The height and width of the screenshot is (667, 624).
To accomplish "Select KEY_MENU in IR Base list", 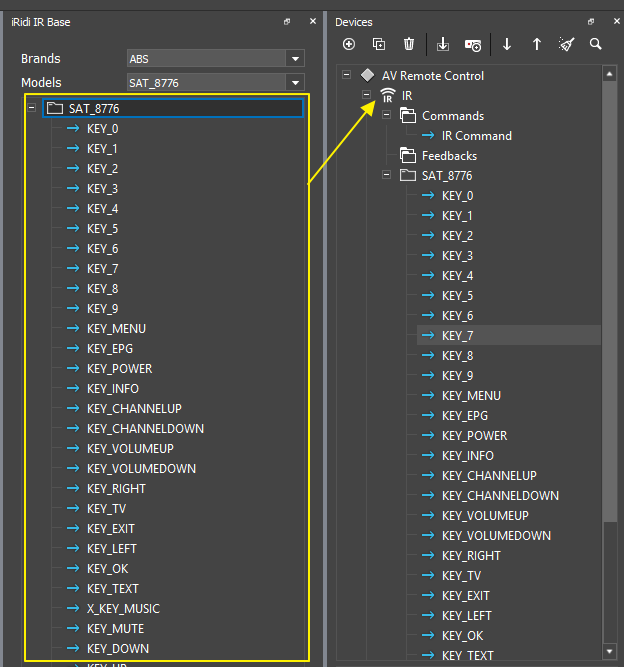I will (116, 328).
